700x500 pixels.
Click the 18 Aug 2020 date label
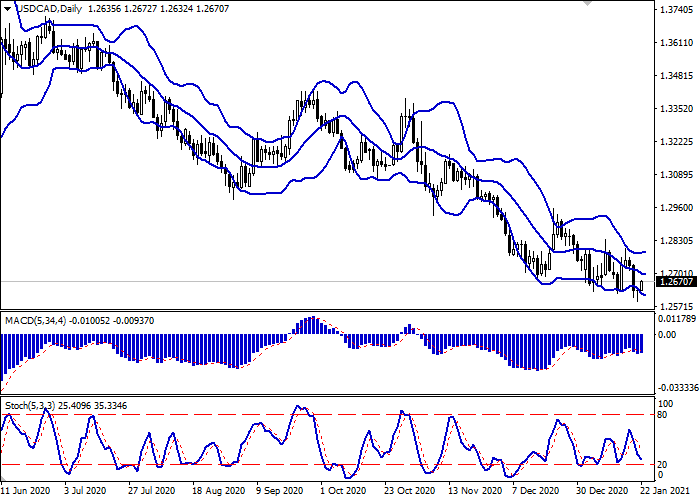(219, 491)
